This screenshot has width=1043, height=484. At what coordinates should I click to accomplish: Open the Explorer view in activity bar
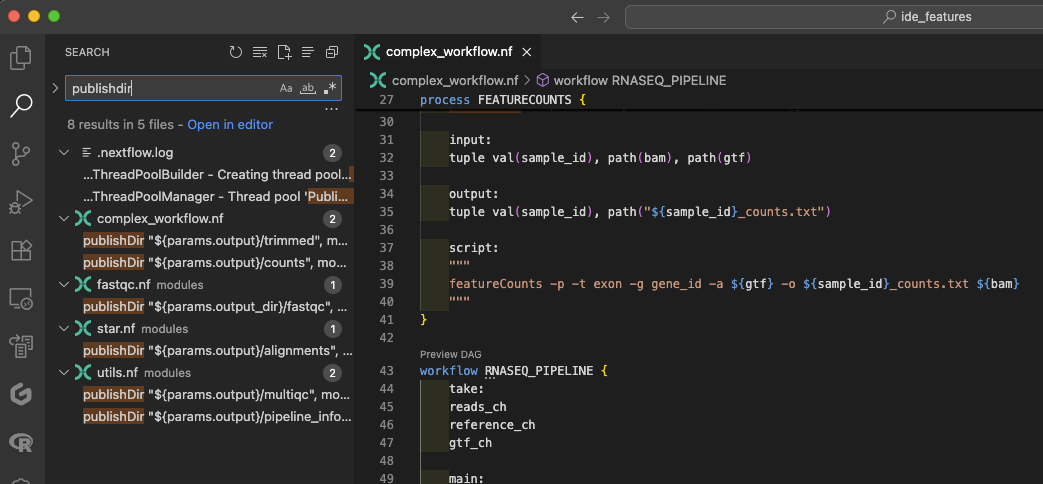[x=21, y=58]
